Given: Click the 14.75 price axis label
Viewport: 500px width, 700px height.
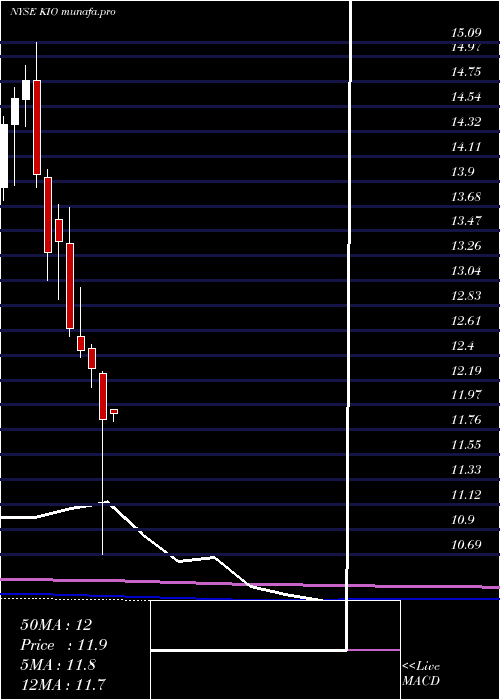Looking at the screenshot, I should point(466,72).
